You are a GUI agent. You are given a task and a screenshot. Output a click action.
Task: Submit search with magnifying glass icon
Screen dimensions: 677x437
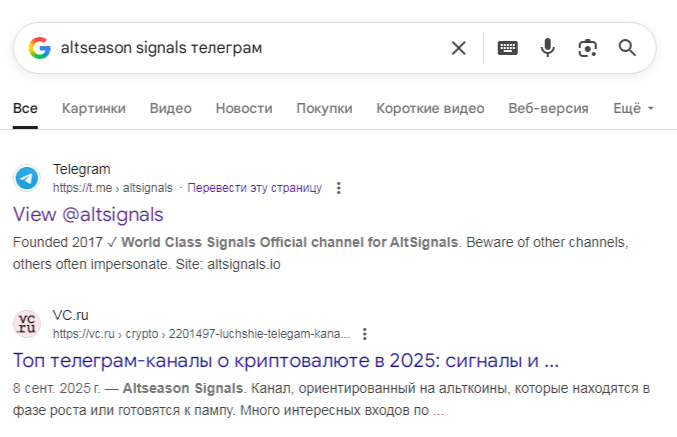click(627, 48)
